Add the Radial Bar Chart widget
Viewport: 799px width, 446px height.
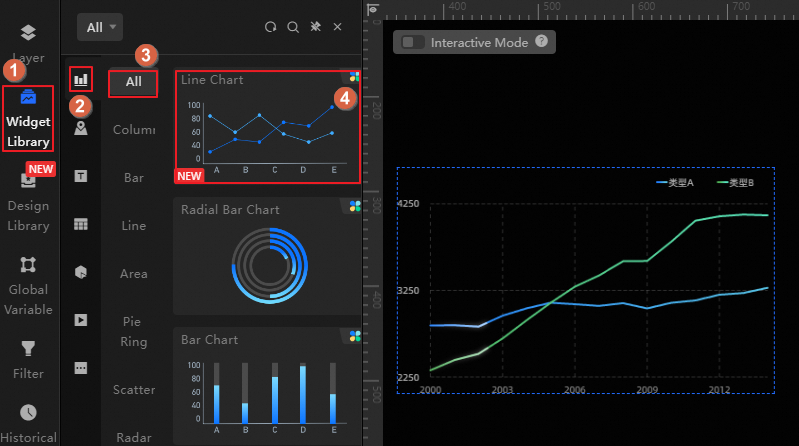[x=268, y=256]
